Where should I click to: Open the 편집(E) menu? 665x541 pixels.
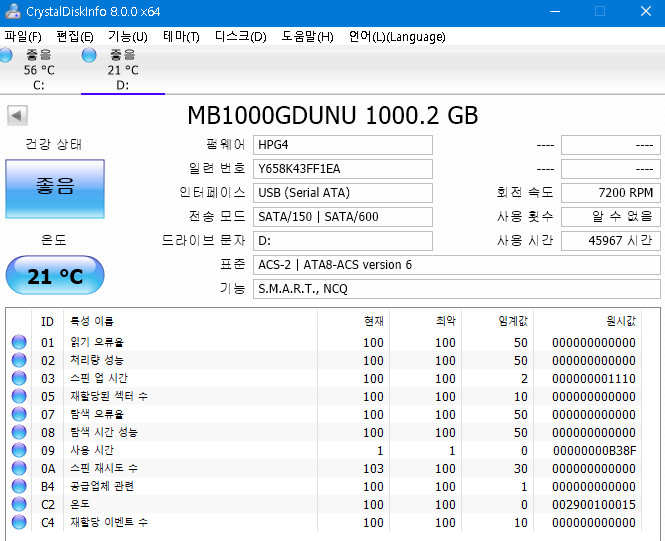coord(75,37)
